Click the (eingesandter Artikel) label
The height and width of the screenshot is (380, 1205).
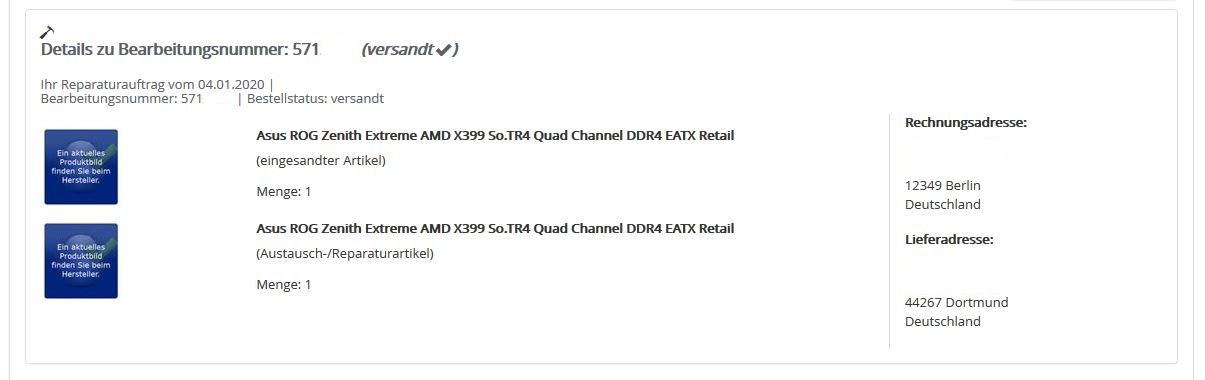320,160
